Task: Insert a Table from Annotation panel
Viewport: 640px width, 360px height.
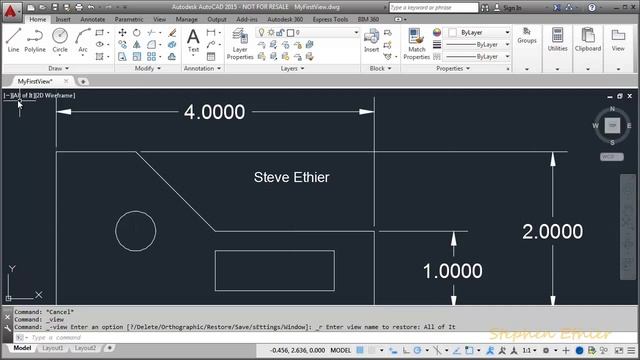Action: (x=211, y=56)
